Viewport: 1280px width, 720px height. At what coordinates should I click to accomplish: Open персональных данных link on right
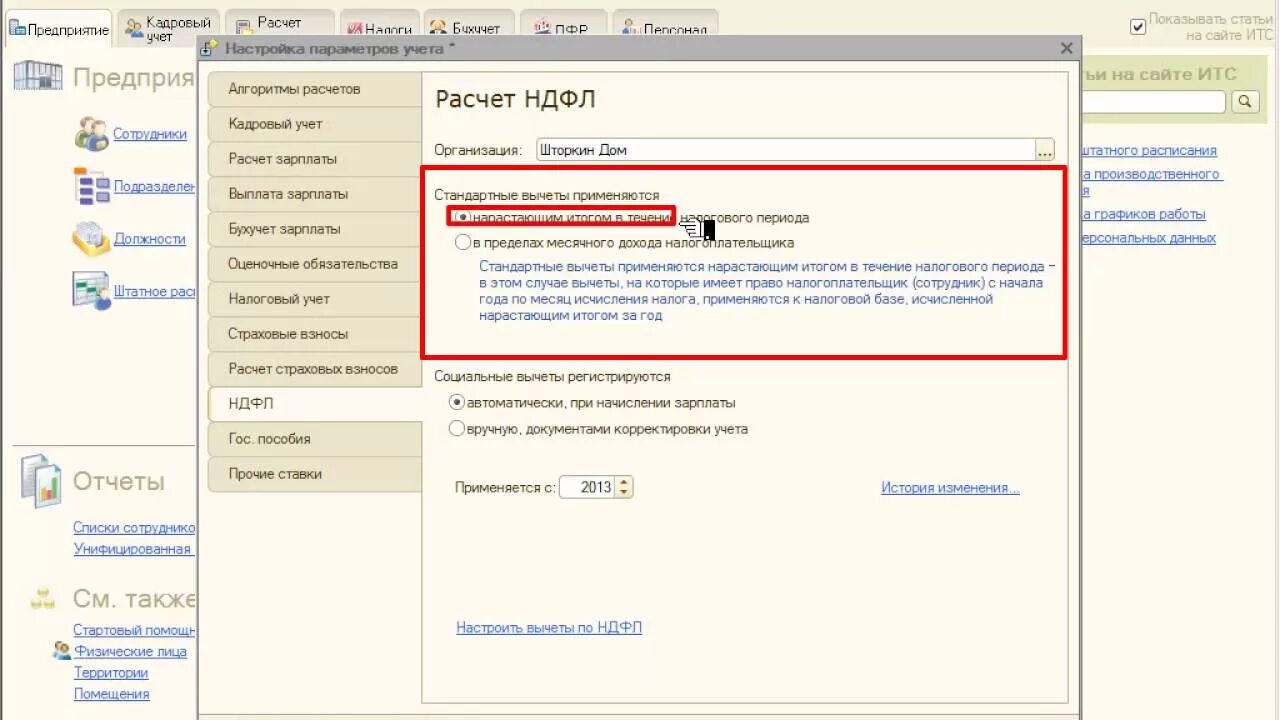point(1148,238)
